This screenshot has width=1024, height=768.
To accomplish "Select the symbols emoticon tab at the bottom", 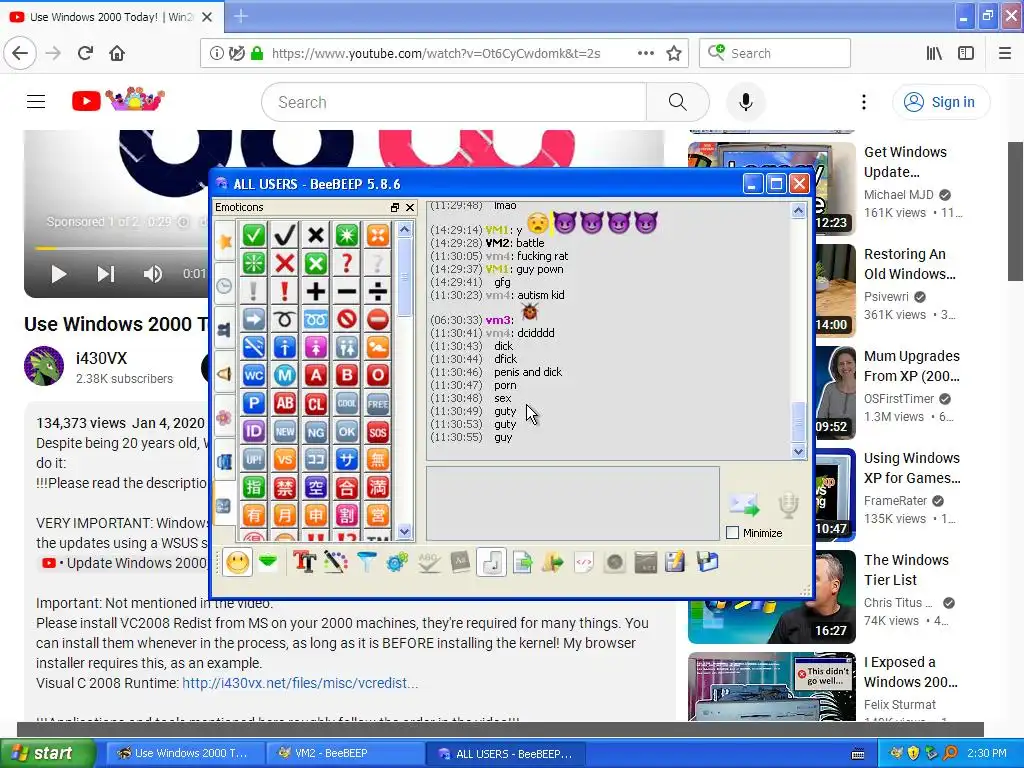I will point(225,505).
